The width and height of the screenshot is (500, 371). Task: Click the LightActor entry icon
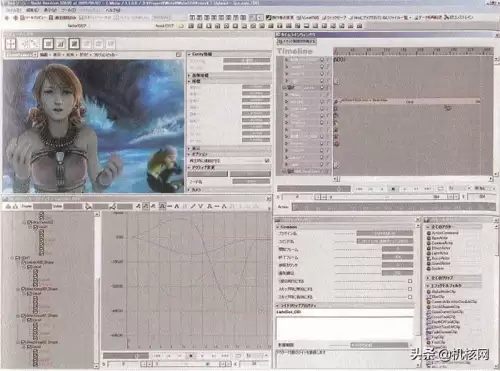pos(429,253)
